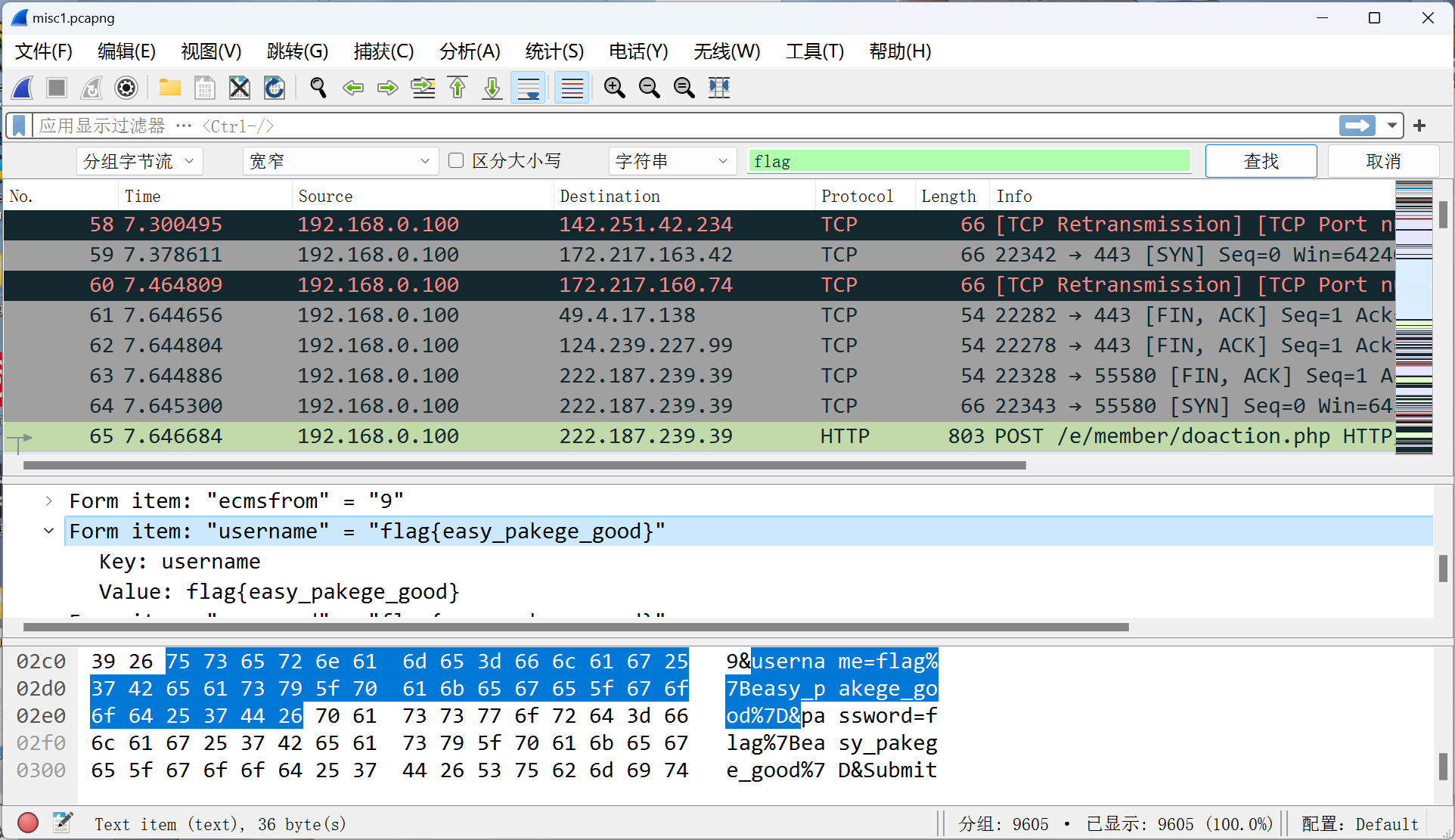Click the flag search text field

tap(968, 161)
